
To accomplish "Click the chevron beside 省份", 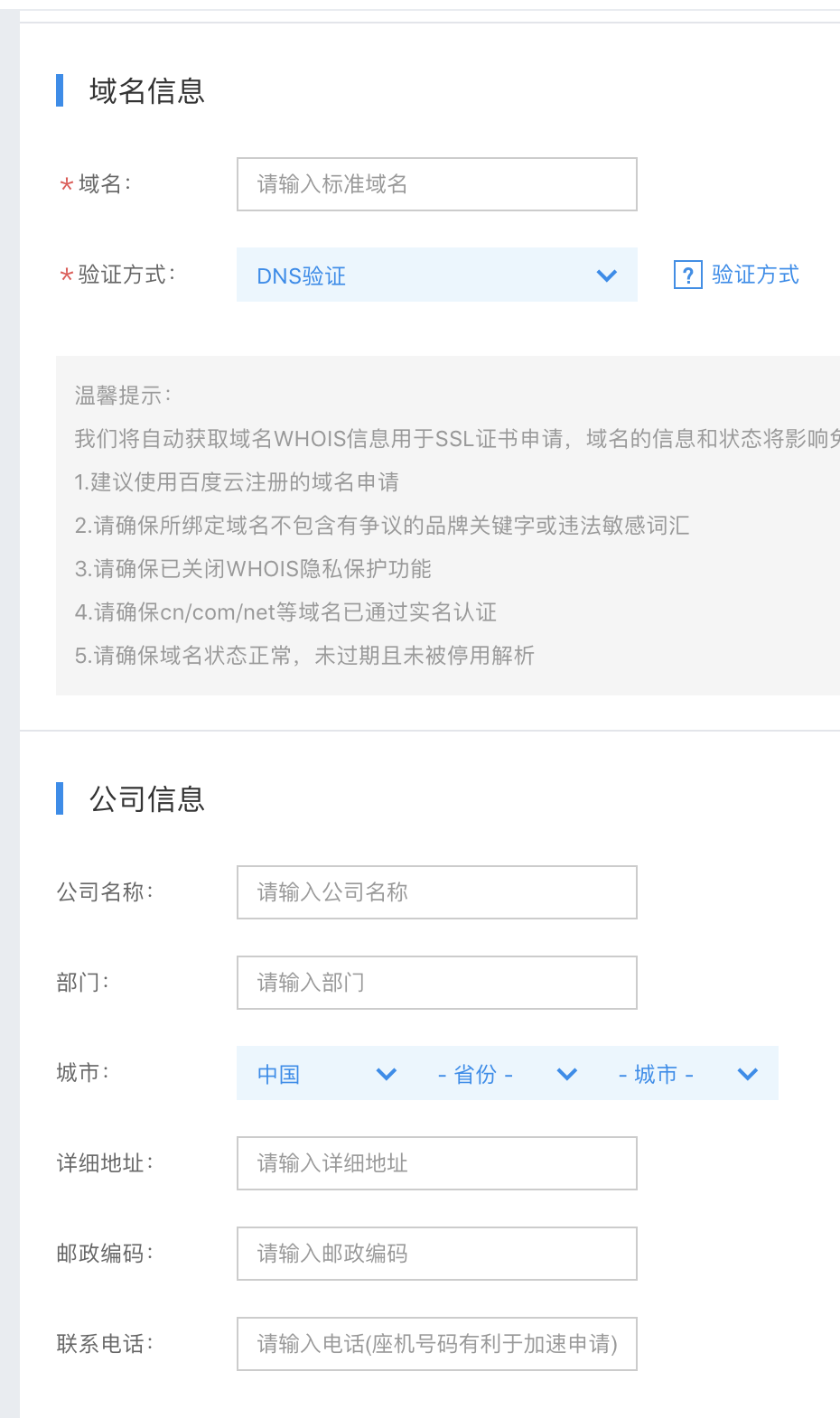I will tap(566, 1075).
